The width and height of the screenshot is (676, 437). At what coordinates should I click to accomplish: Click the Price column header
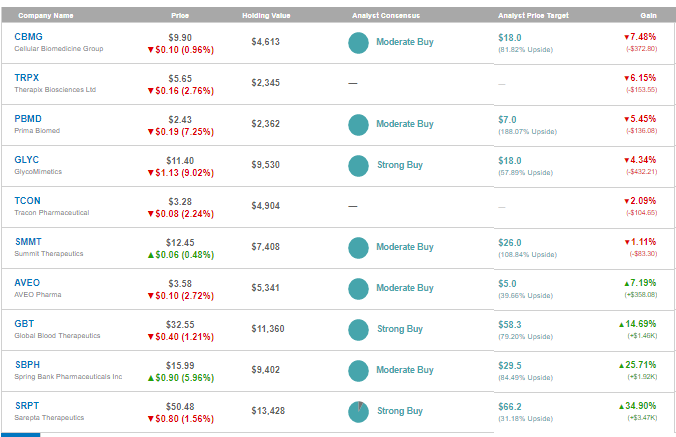pos(180,16)
